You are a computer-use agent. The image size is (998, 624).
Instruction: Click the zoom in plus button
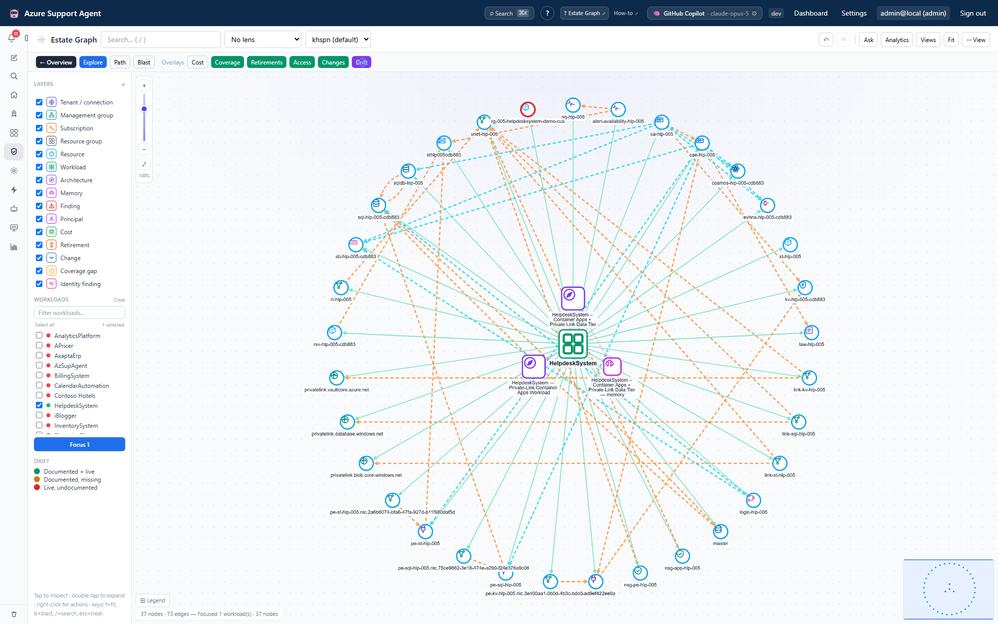tap(144, 85)
